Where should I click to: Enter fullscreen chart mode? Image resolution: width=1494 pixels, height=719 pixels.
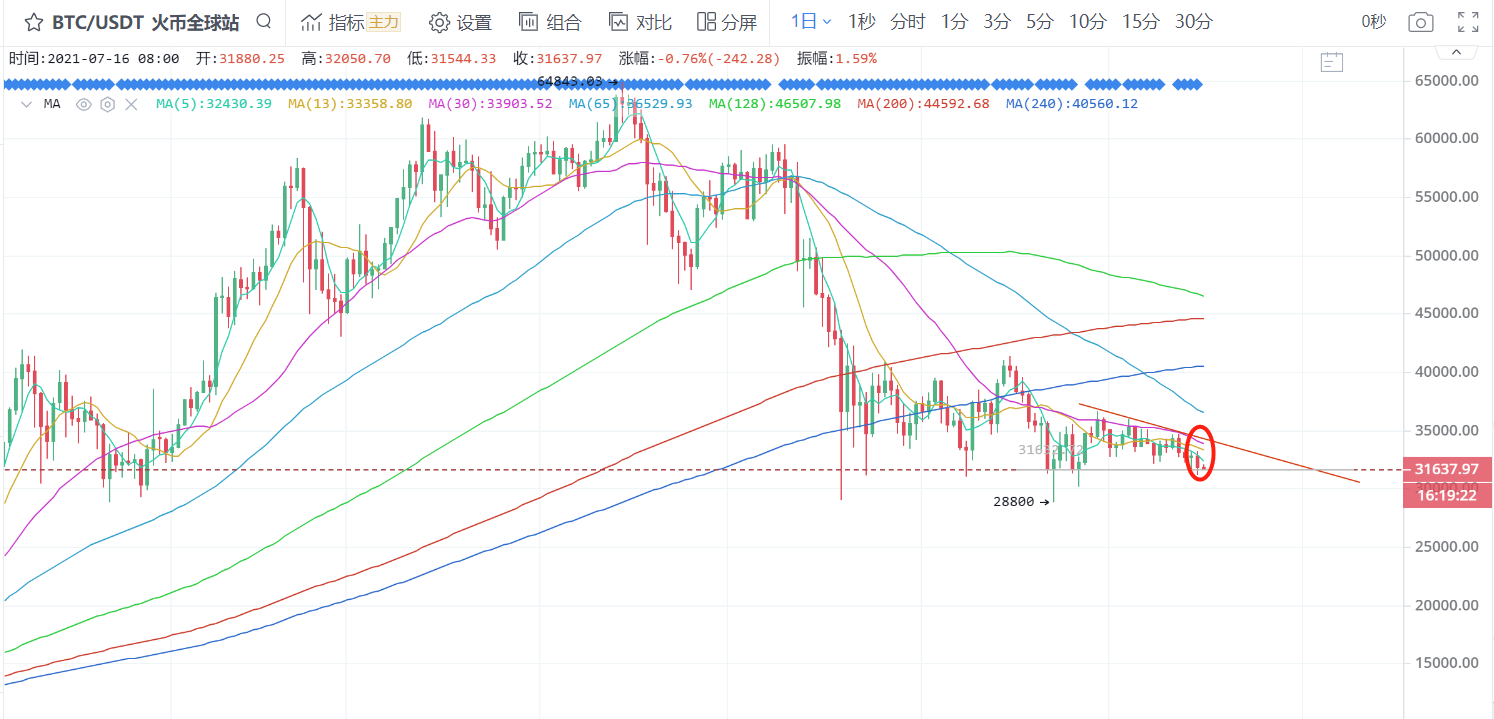(x=1468, y=22)
